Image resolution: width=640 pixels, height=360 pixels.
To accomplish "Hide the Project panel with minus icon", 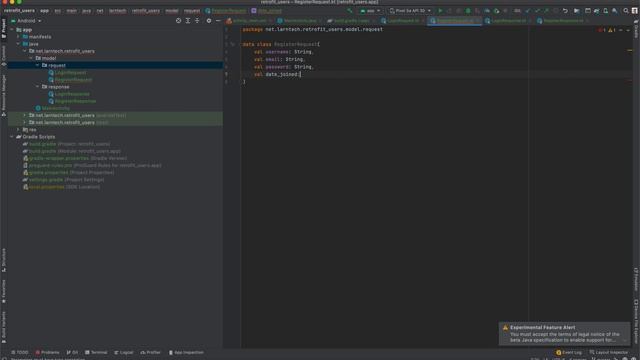I will click(x=218, y=20).
